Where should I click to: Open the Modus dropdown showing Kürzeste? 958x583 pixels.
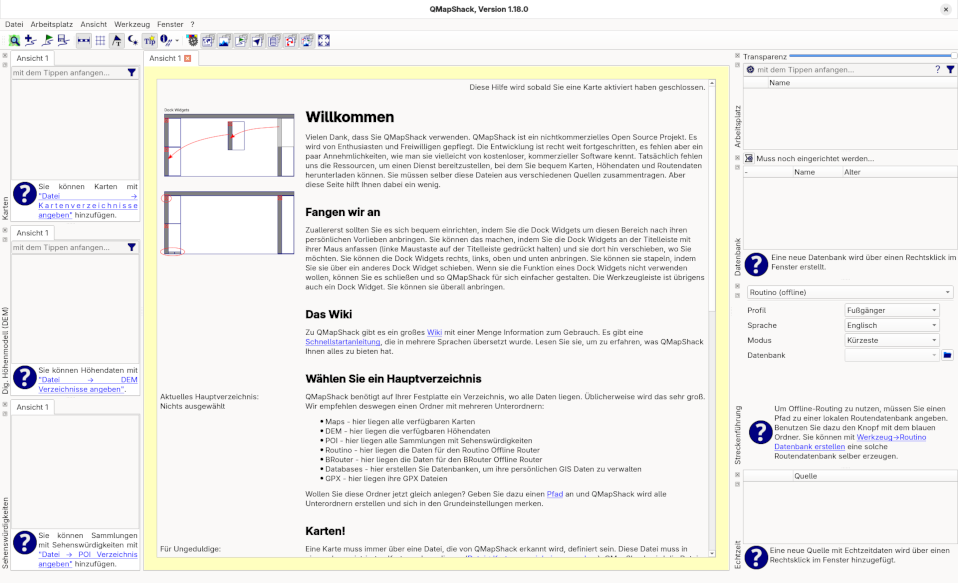892,340
